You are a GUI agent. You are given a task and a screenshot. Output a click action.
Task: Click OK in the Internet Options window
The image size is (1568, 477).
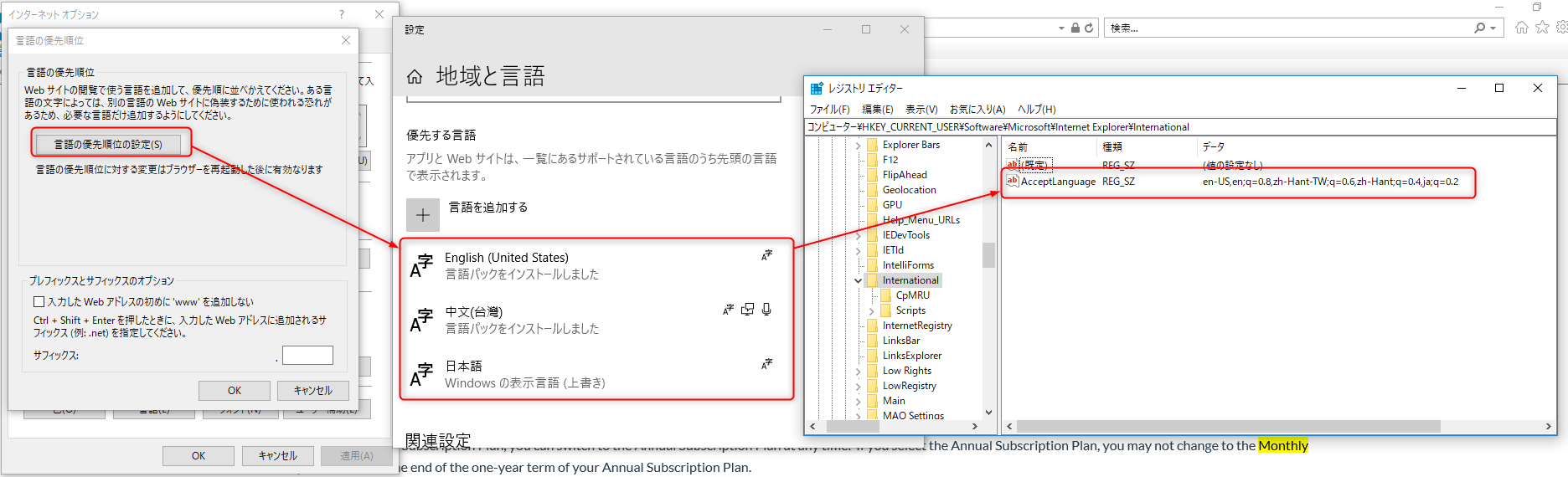199,456
